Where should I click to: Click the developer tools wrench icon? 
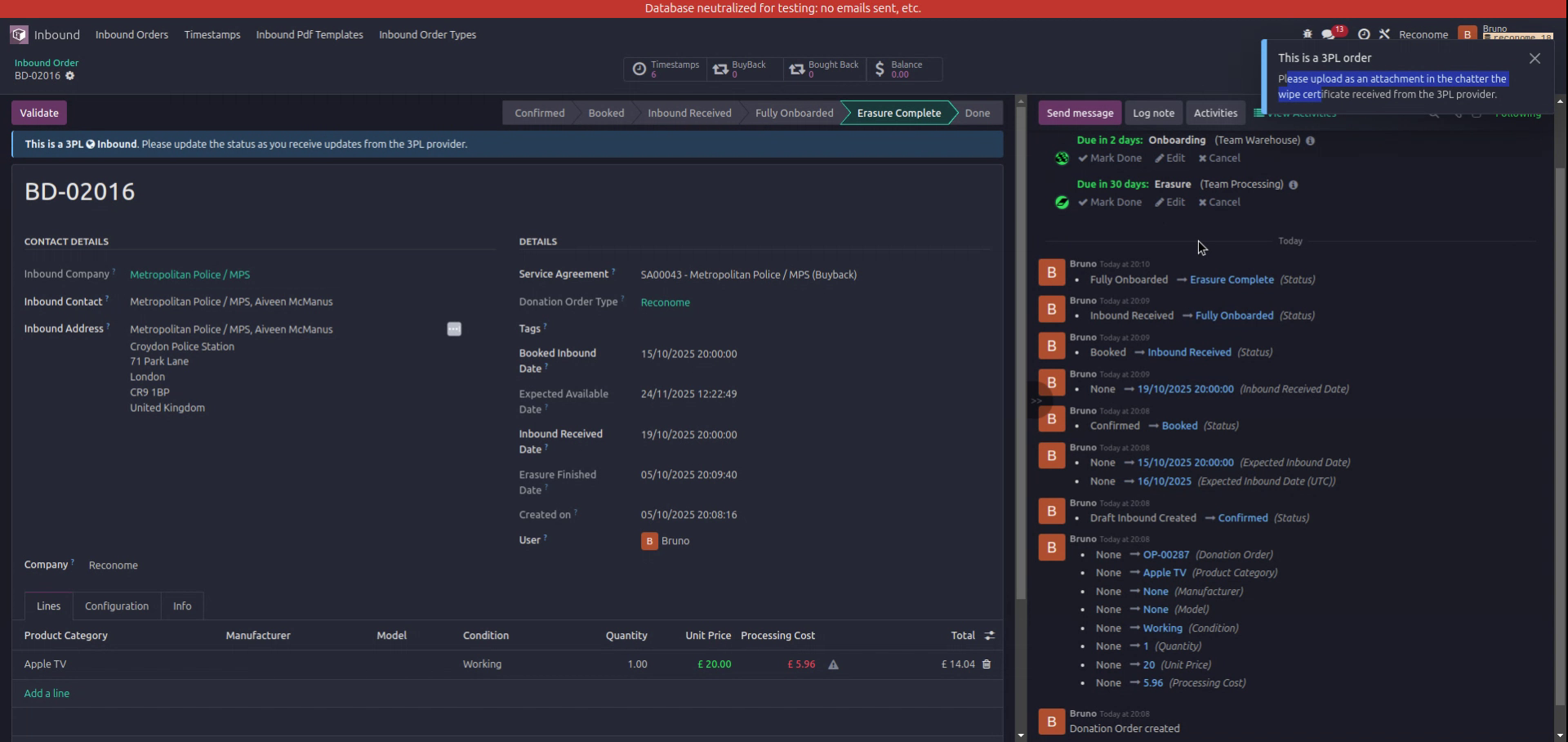click(x=1386, y=33)
